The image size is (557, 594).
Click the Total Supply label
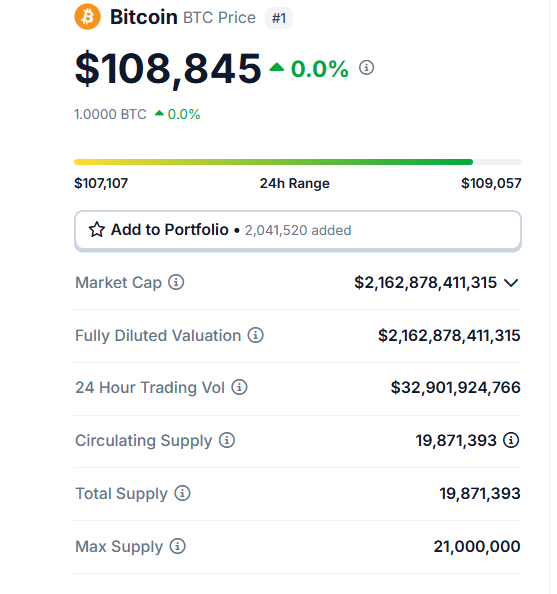coord(121,494)
